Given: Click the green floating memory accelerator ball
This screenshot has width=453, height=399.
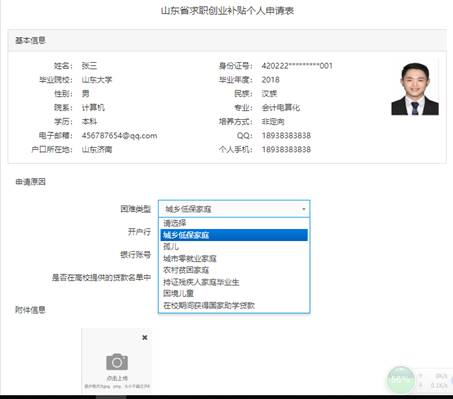Looking at the screenshot, I should [x=400, y=379].
